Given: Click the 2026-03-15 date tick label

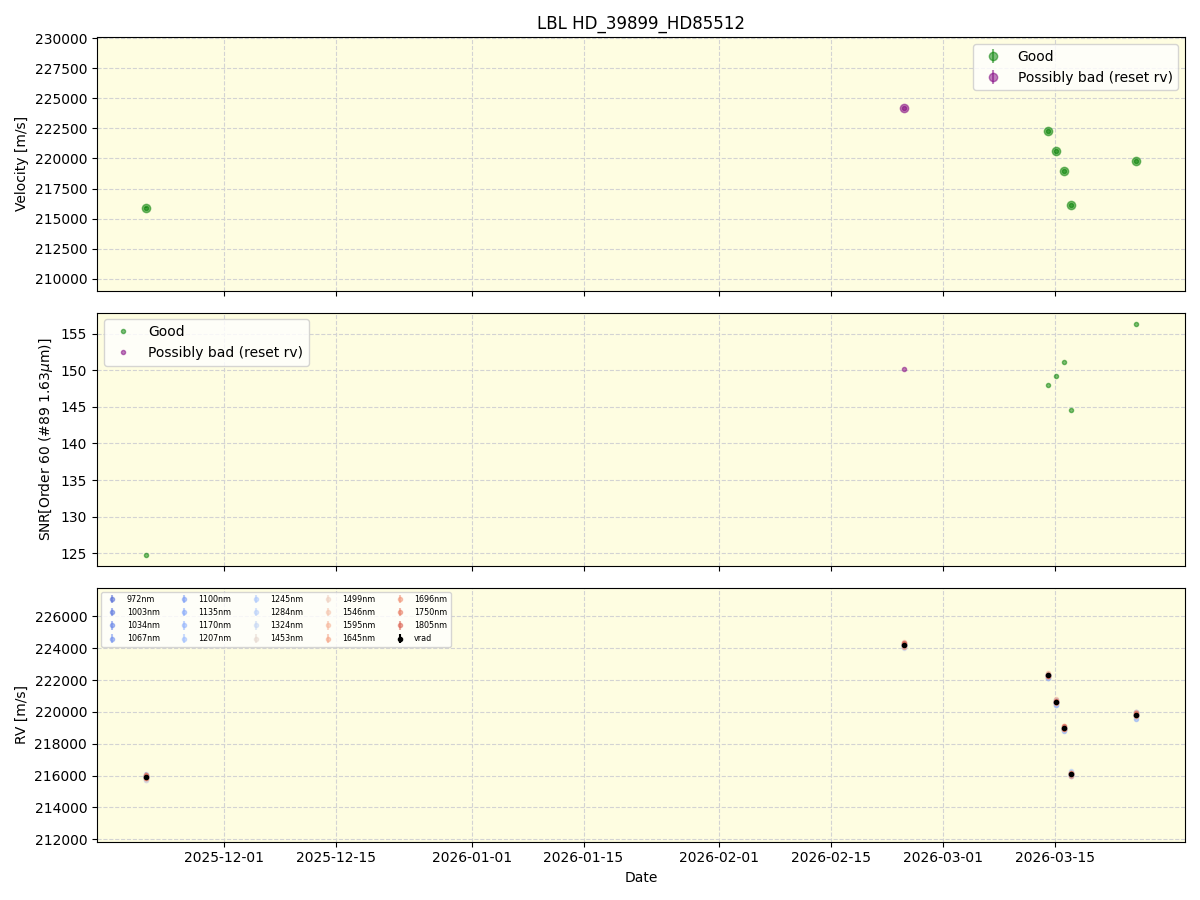Looking at the screenshot, I should [x=1056, y=857].
